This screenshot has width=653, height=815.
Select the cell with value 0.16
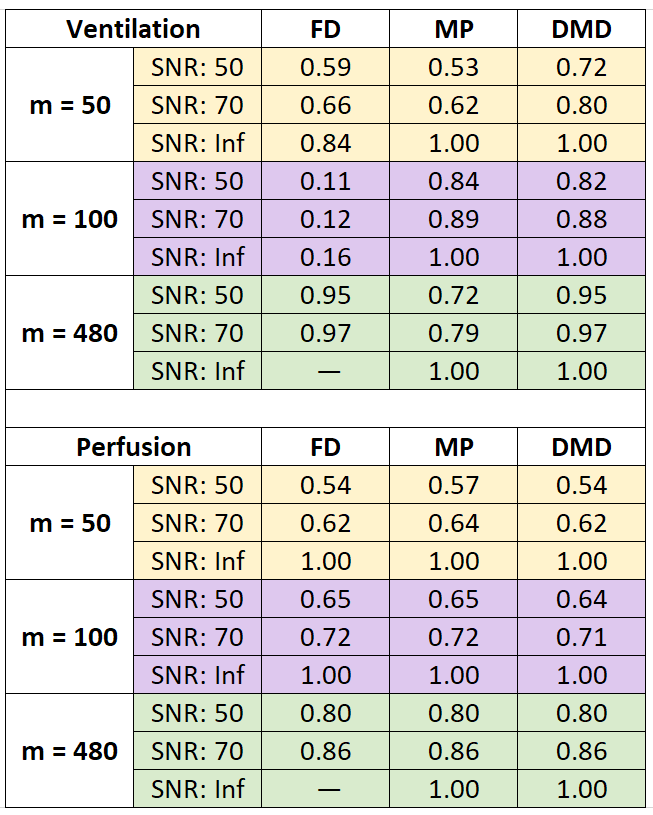tap(326, 257)
